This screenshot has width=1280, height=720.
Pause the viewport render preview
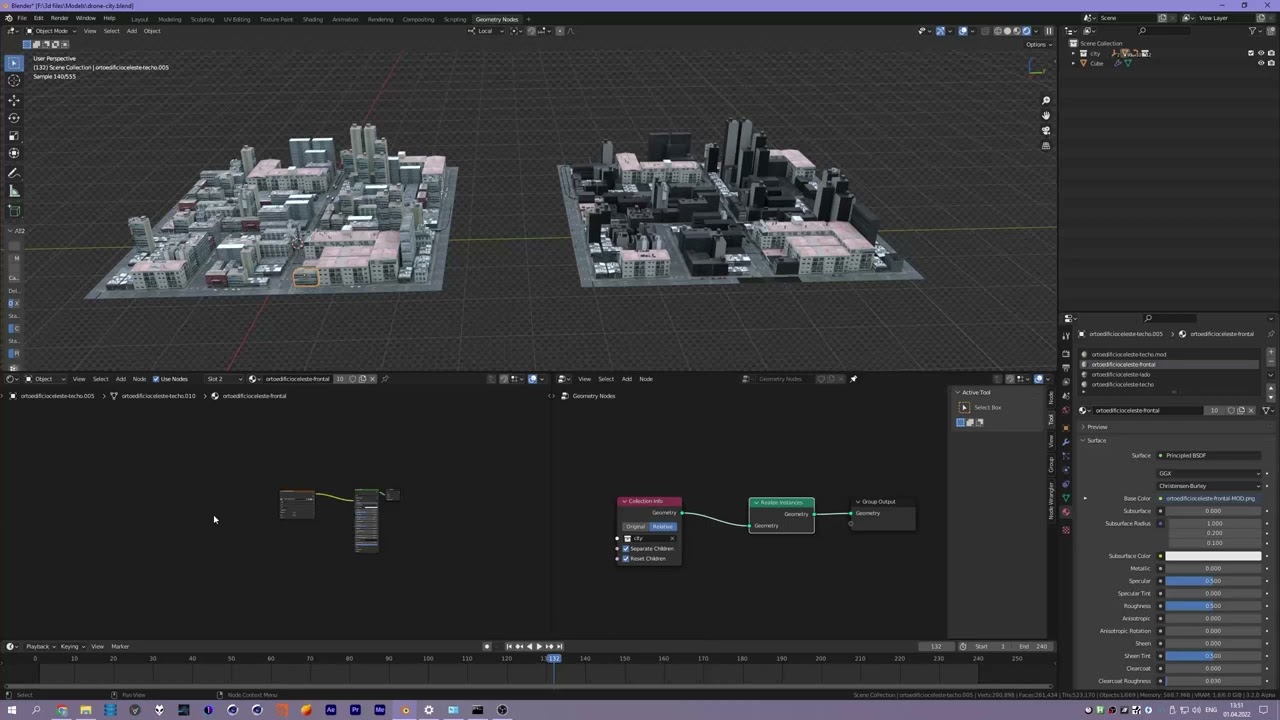(x=1048, y=31)
